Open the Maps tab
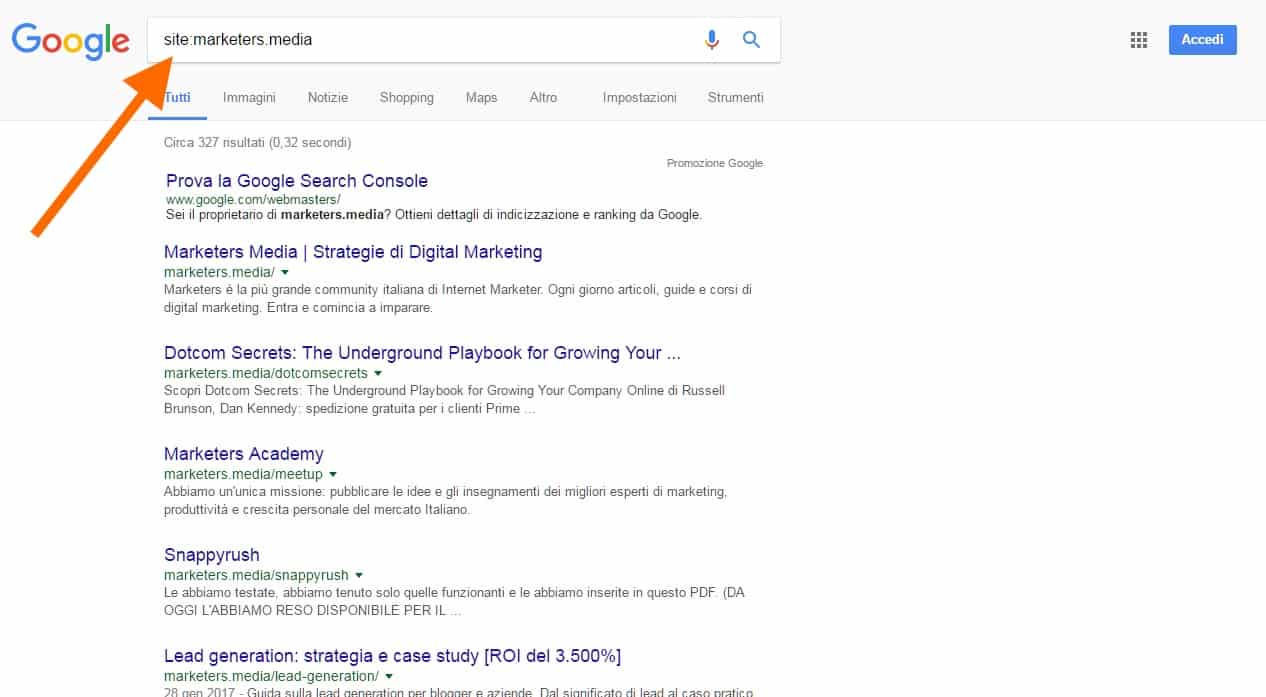 [481, 97]
